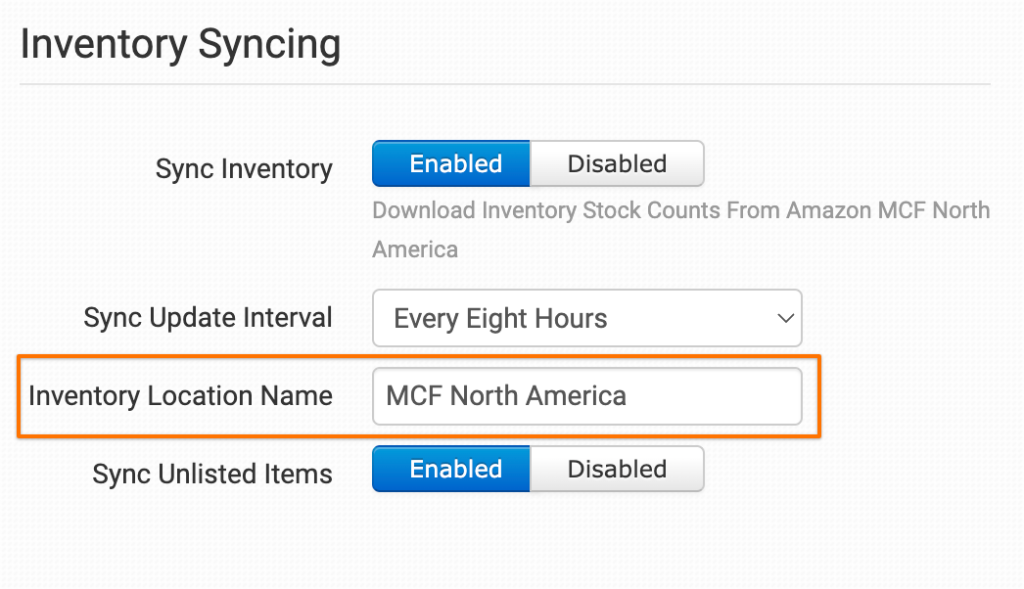Click the dropdown chevron arrow icon

[783, 319]
